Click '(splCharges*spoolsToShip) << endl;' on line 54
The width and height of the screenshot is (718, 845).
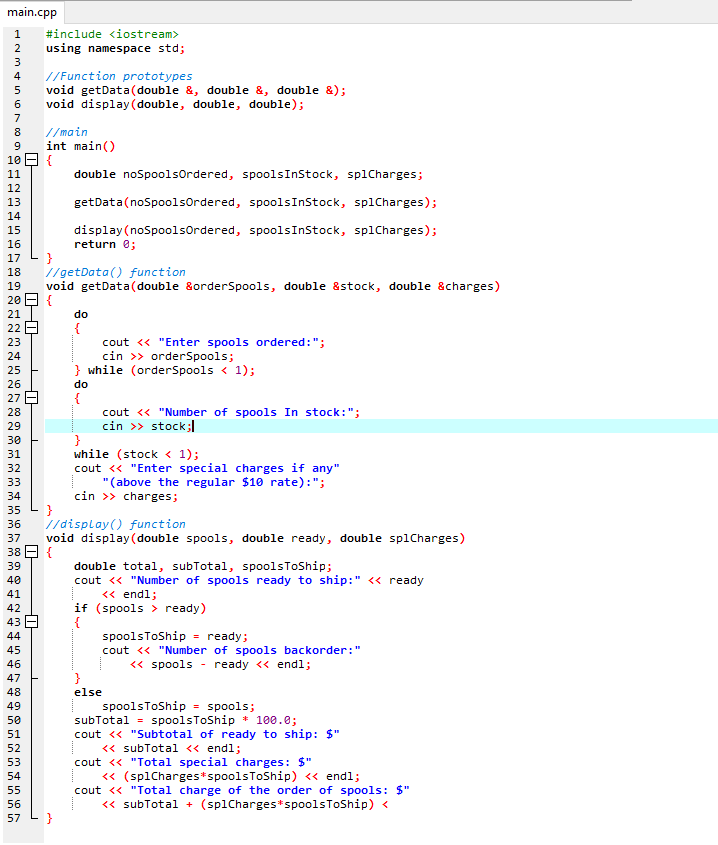pos(241,777)
